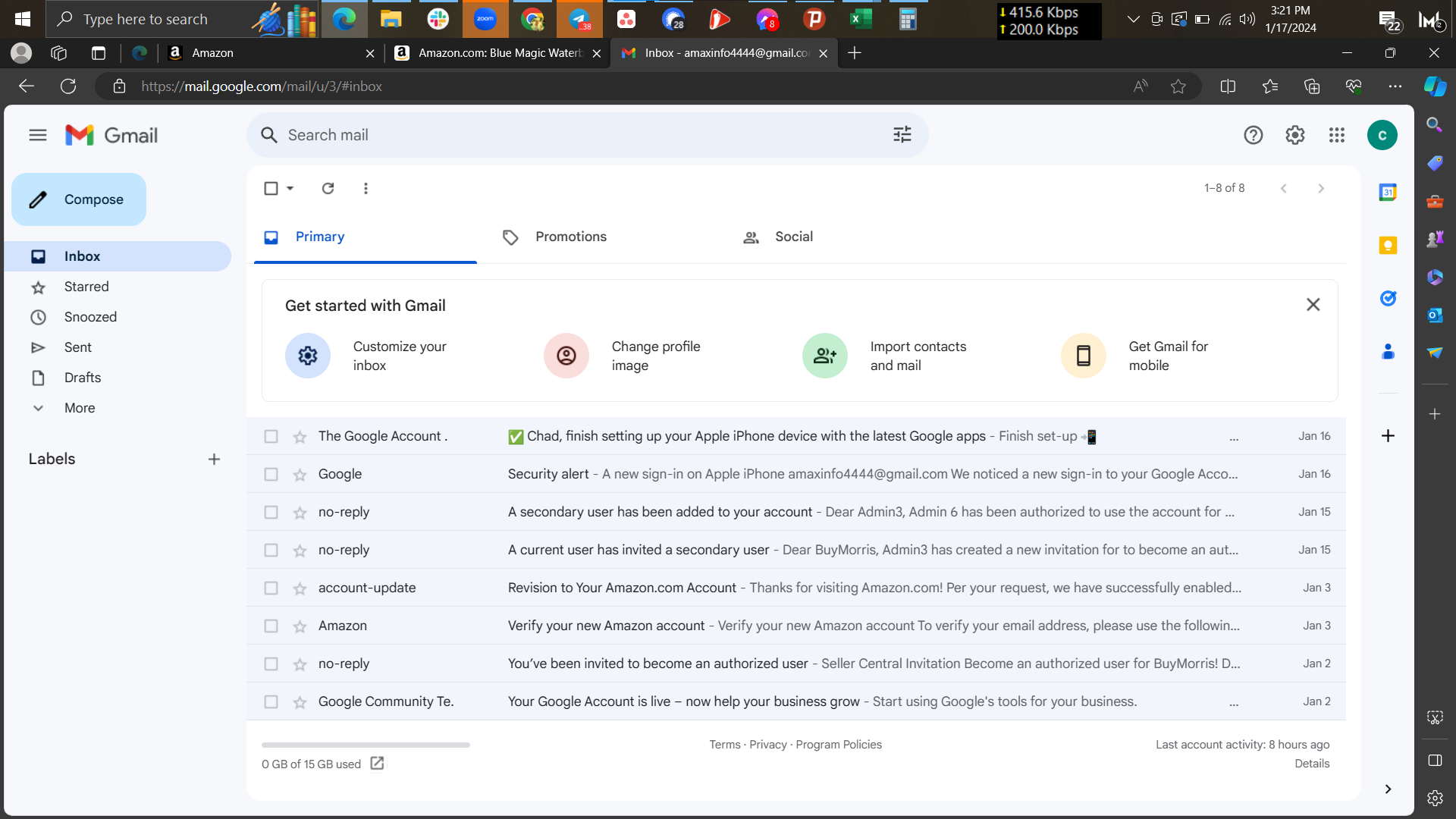Open Google Tasks side panel icon
The height and width of the screenshot is (819, 1456).
[x=1388, y=298]
